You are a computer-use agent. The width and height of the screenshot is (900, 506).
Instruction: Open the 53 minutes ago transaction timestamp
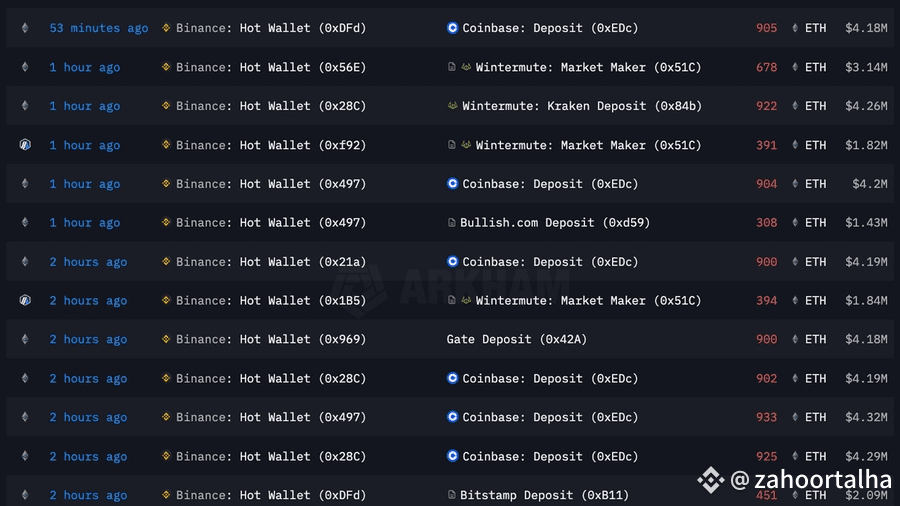pos(99,28)
